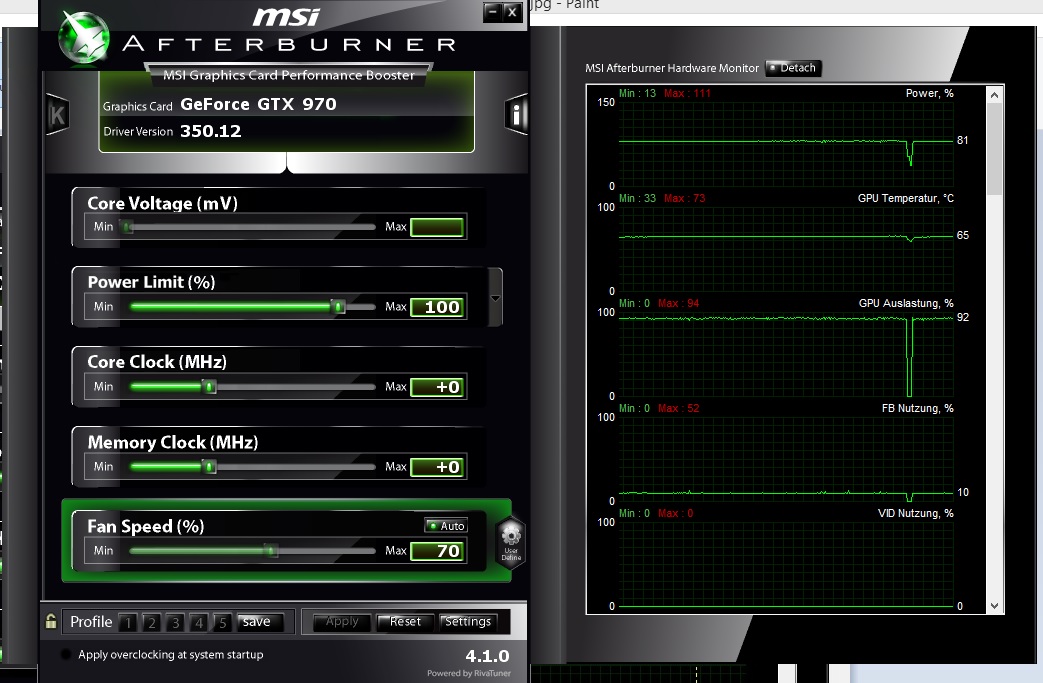Click the Power Limit slider handle
Viewport: 1043px width, 683px height.
[x=339, y=307]
